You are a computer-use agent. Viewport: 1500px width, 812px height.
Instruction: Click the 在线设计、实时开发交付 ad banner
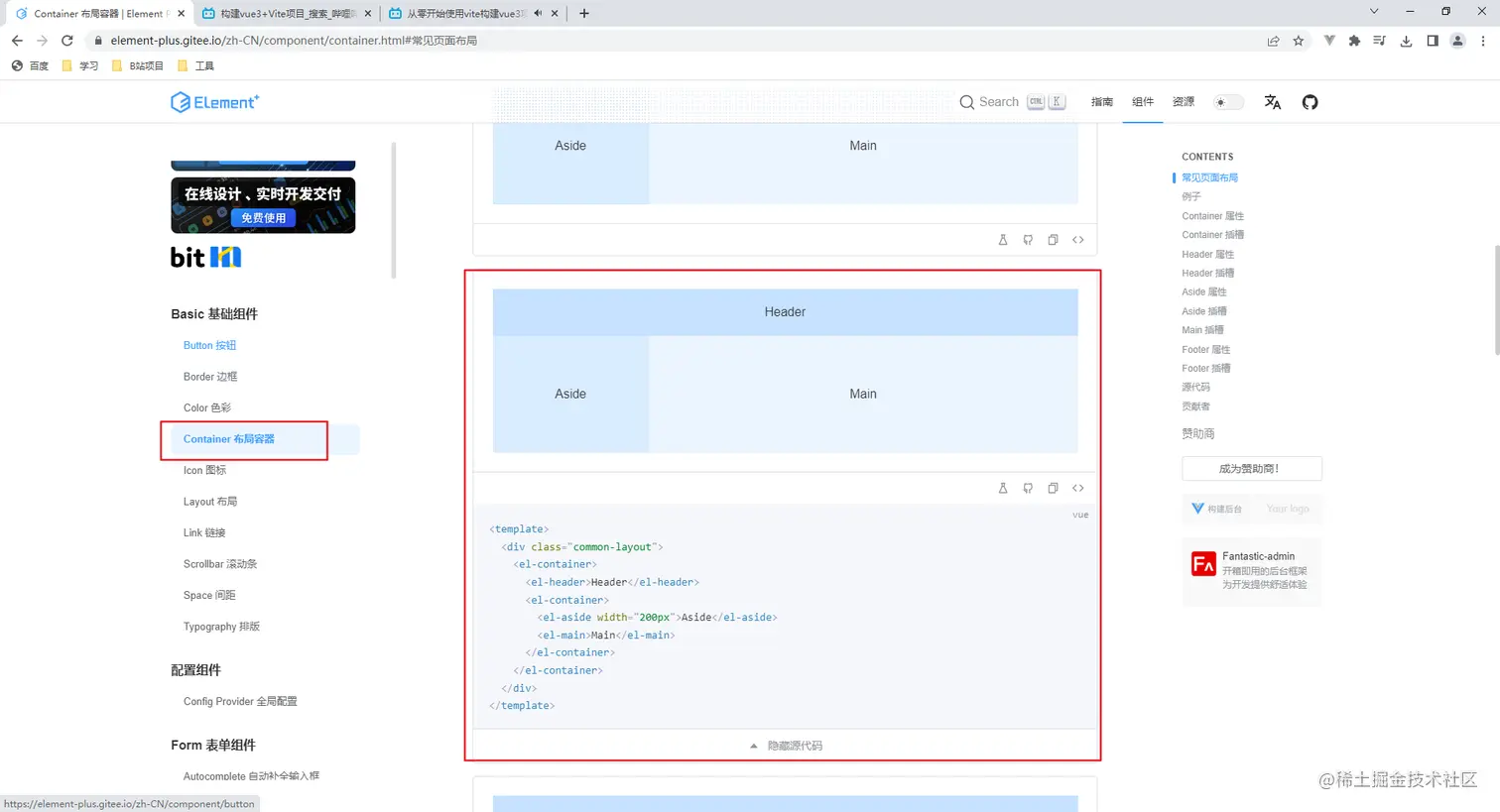tap(263, 205)
